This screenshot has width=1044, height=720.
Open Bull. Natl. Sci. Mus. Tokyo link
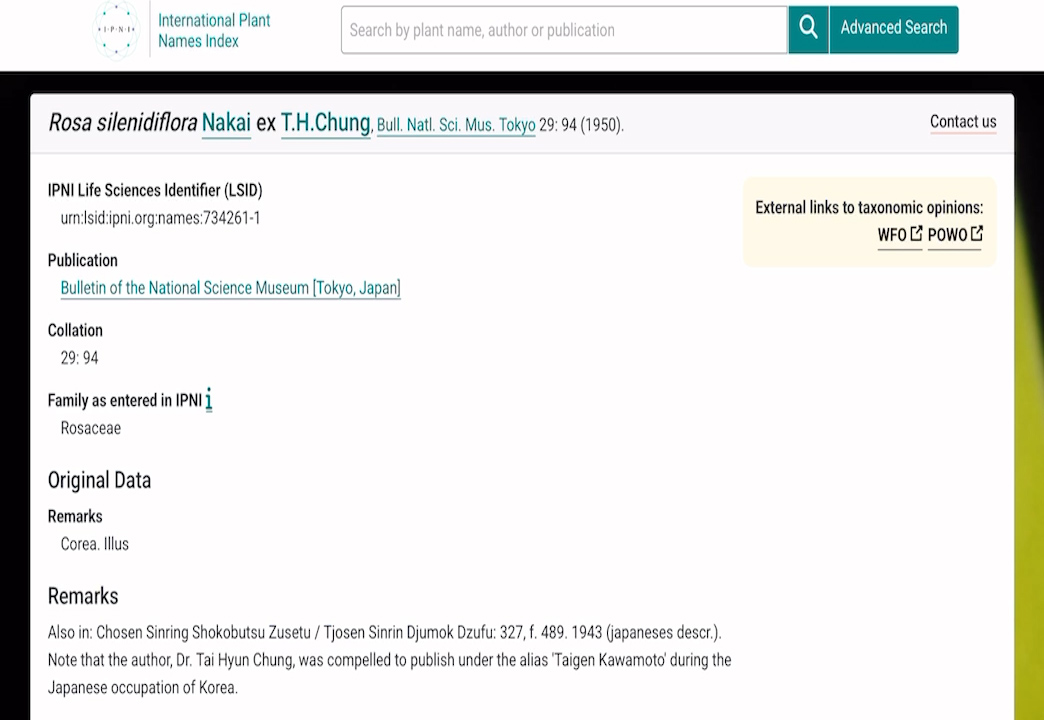pos(456,125)
